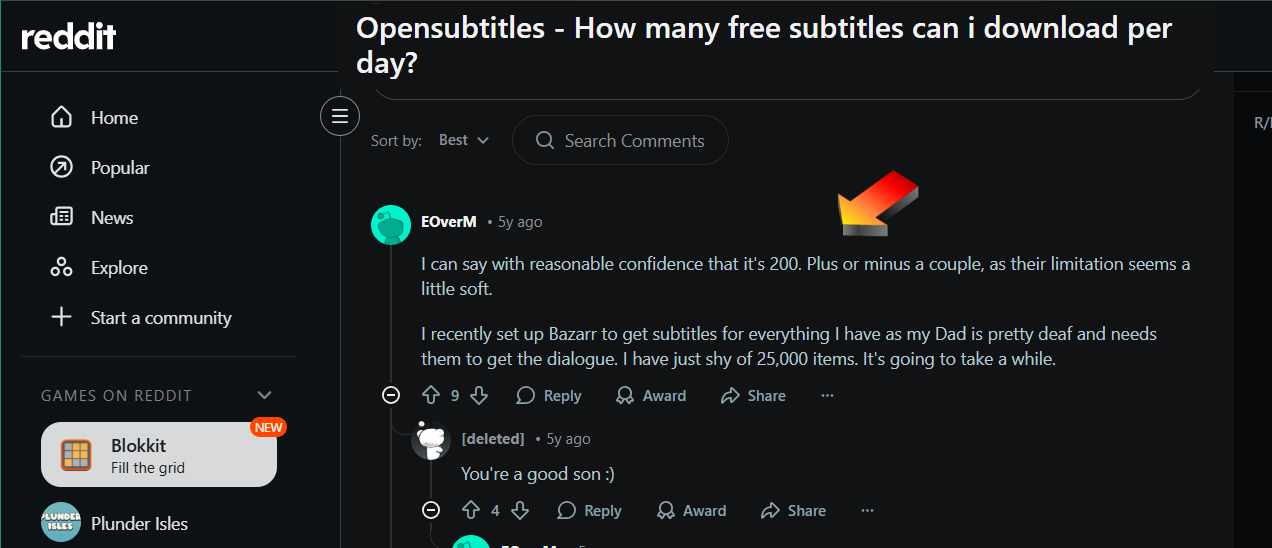Image resolution: width=1272 pixels, height=548 pixels.
Task: Open the Blokkit game
Action: (158, 455)
